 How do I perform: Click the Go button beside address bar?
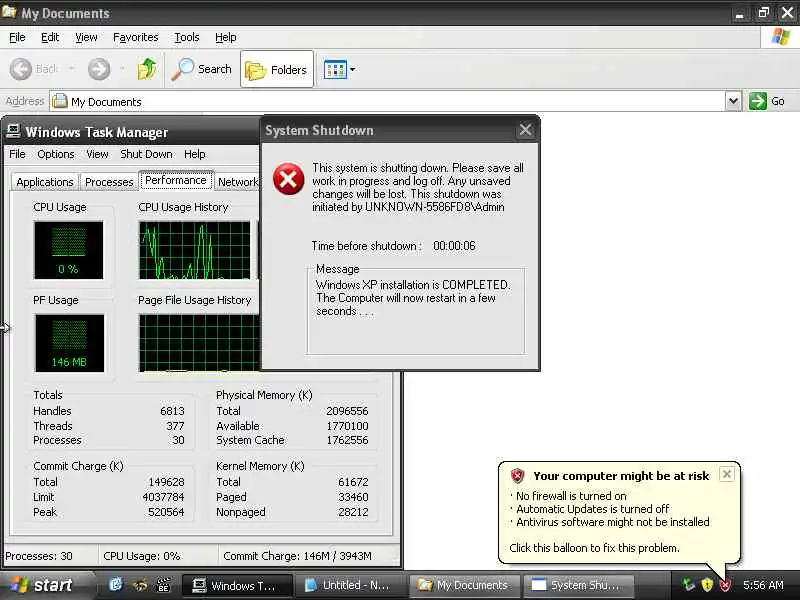[x=767, y=101]
